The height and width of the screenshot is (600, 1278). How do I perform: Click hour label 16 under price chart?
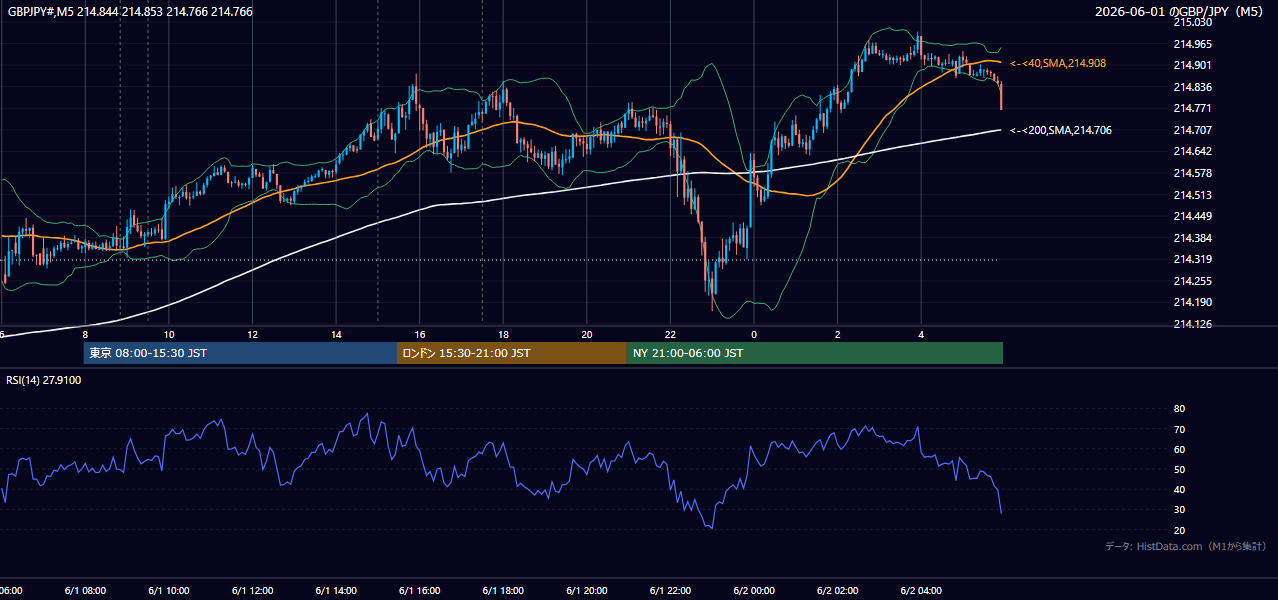420,335
